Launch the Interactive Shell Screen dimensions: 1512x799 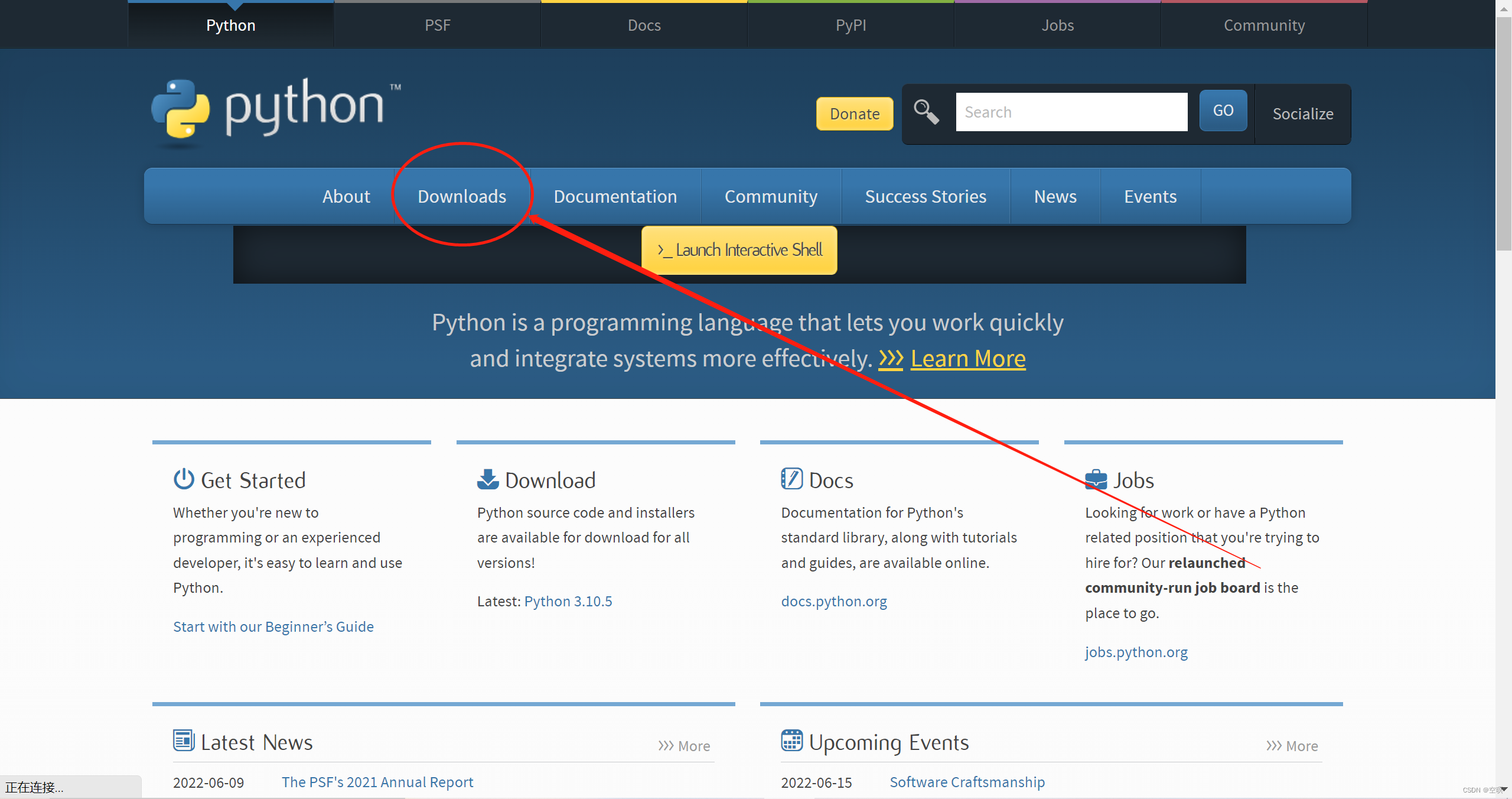739,250
